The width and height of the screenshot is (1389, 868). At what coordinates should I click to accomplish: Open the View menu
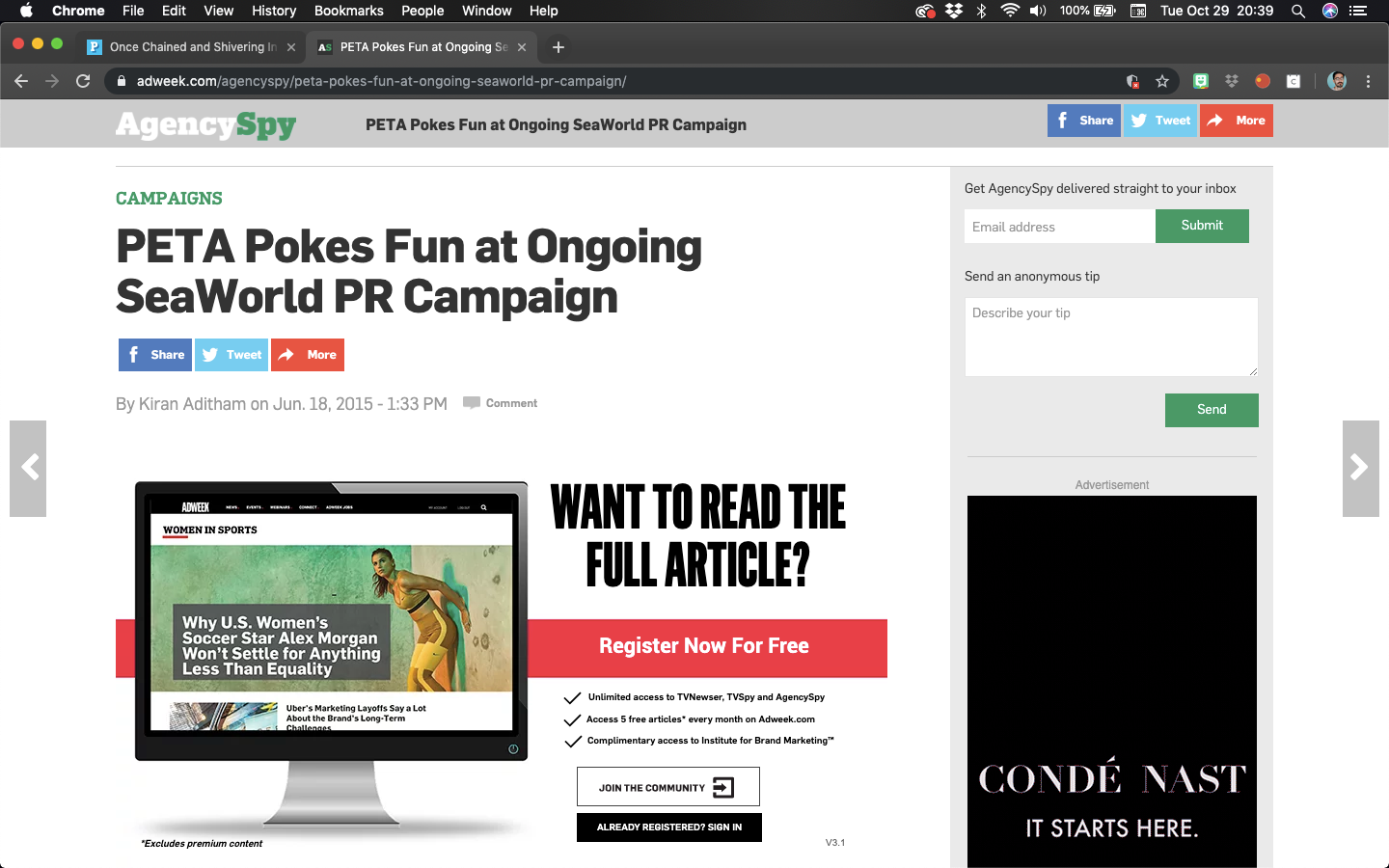219,11
